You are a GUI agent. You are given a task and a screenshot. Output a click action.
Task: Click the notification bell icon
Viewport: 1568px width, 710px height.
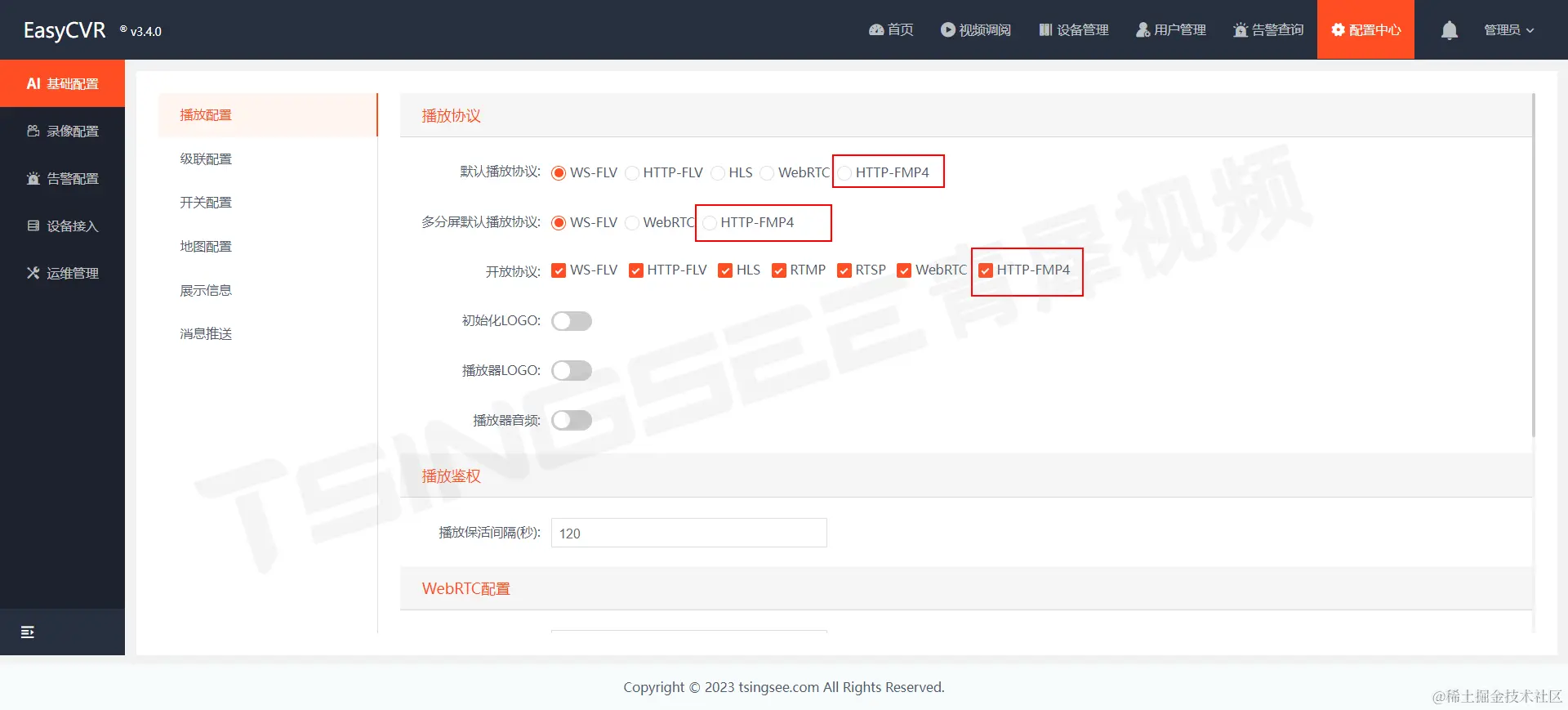[x=1450, y=30]
